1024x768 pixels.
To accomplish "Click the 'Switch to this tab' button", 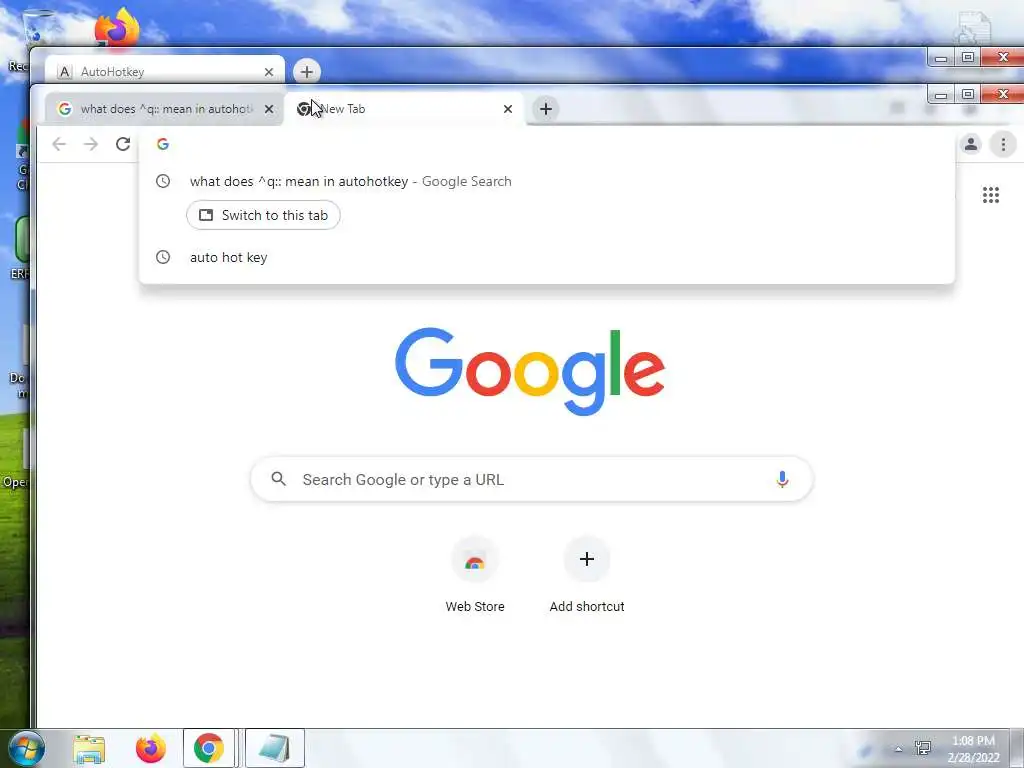I will point(263,215).
